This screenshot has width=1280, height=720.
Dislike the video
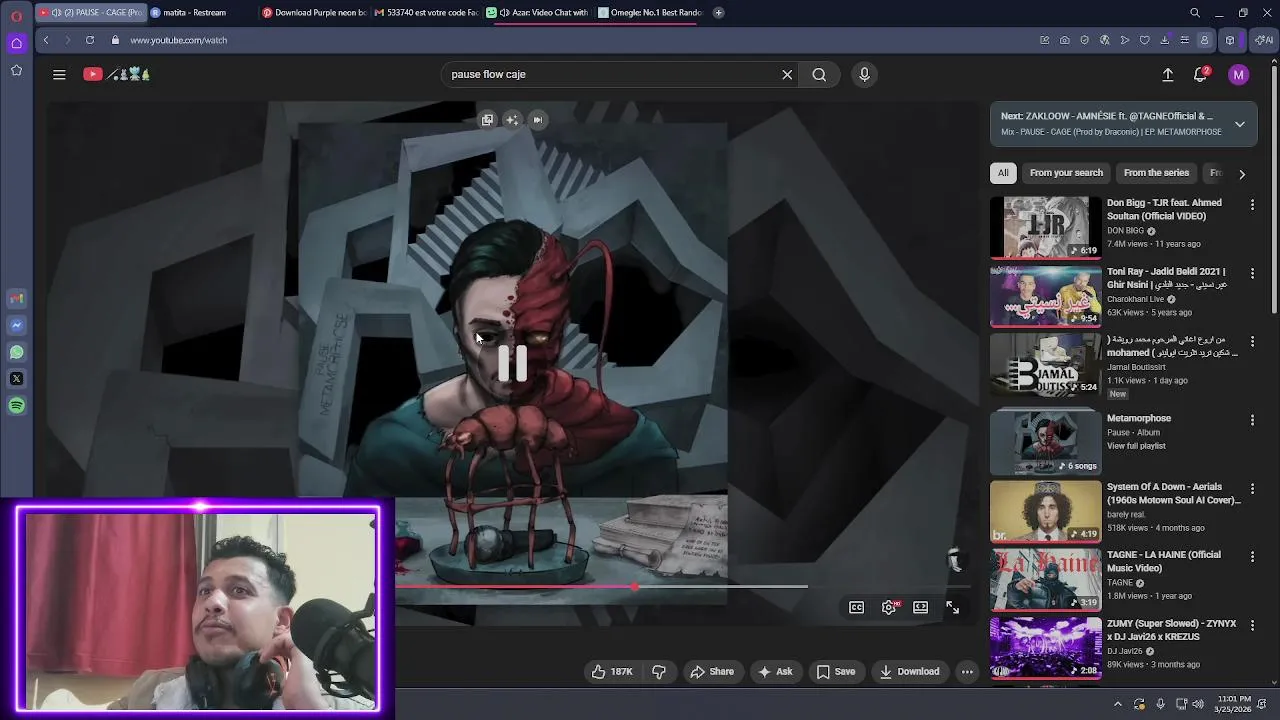pyautogui.click(x=659, y=672)
